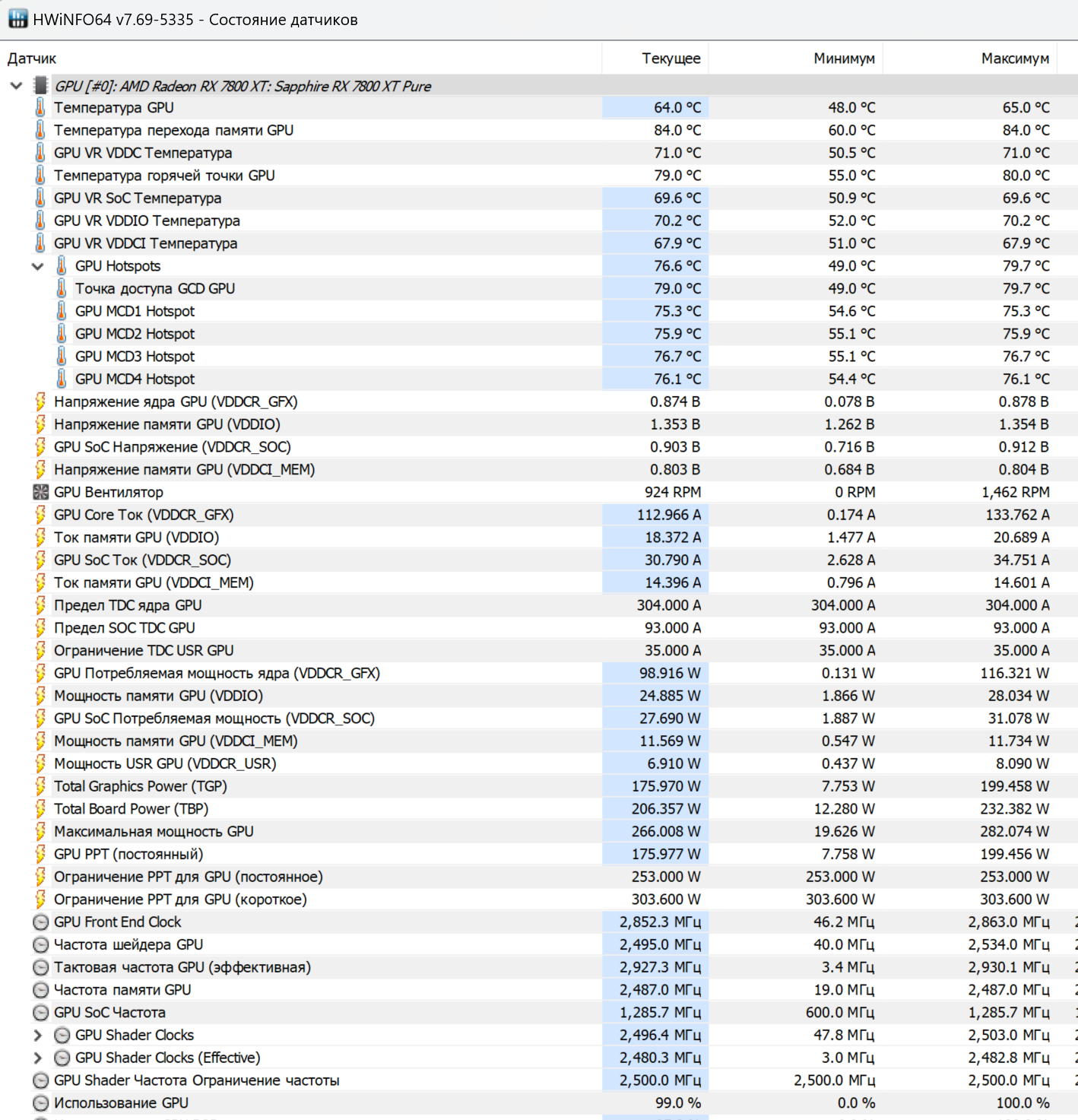The height and width of the screenshot is (1120, 1078).
Task: Click thermometer icon beside GPU MCD3 Hotspot
Action: [62, 357]
